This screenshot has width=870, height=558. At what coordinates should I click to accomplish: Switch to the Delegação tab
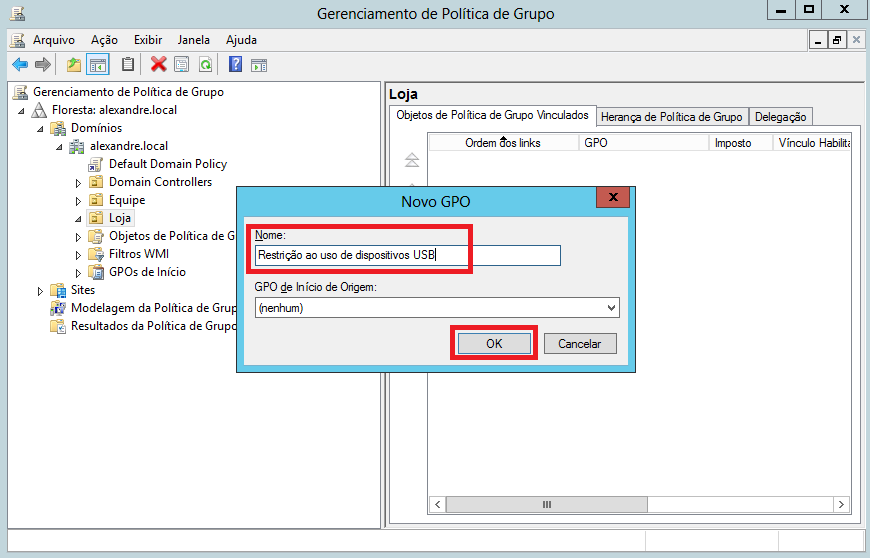tap(780, 116)
